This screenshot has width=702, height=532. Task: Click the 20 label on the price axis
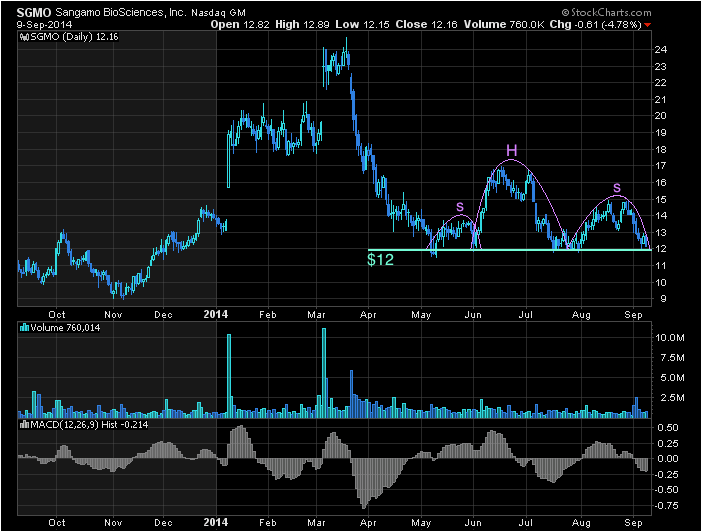(x=660, y=116)
